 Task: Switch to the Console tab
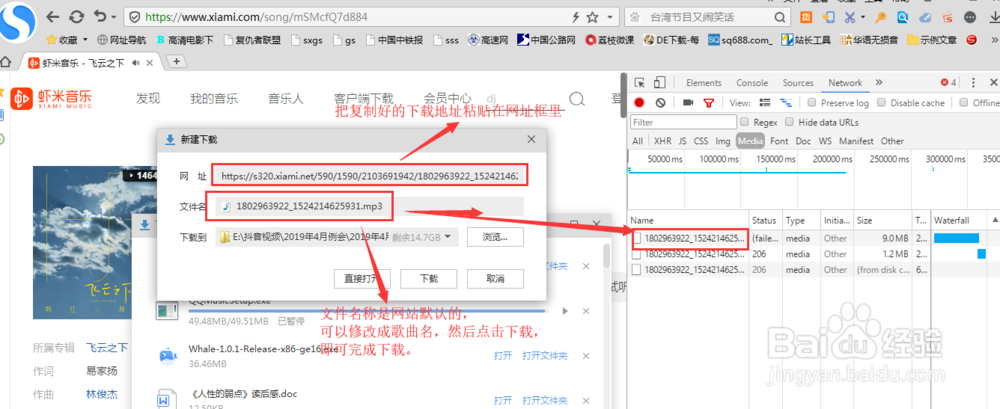752,83
